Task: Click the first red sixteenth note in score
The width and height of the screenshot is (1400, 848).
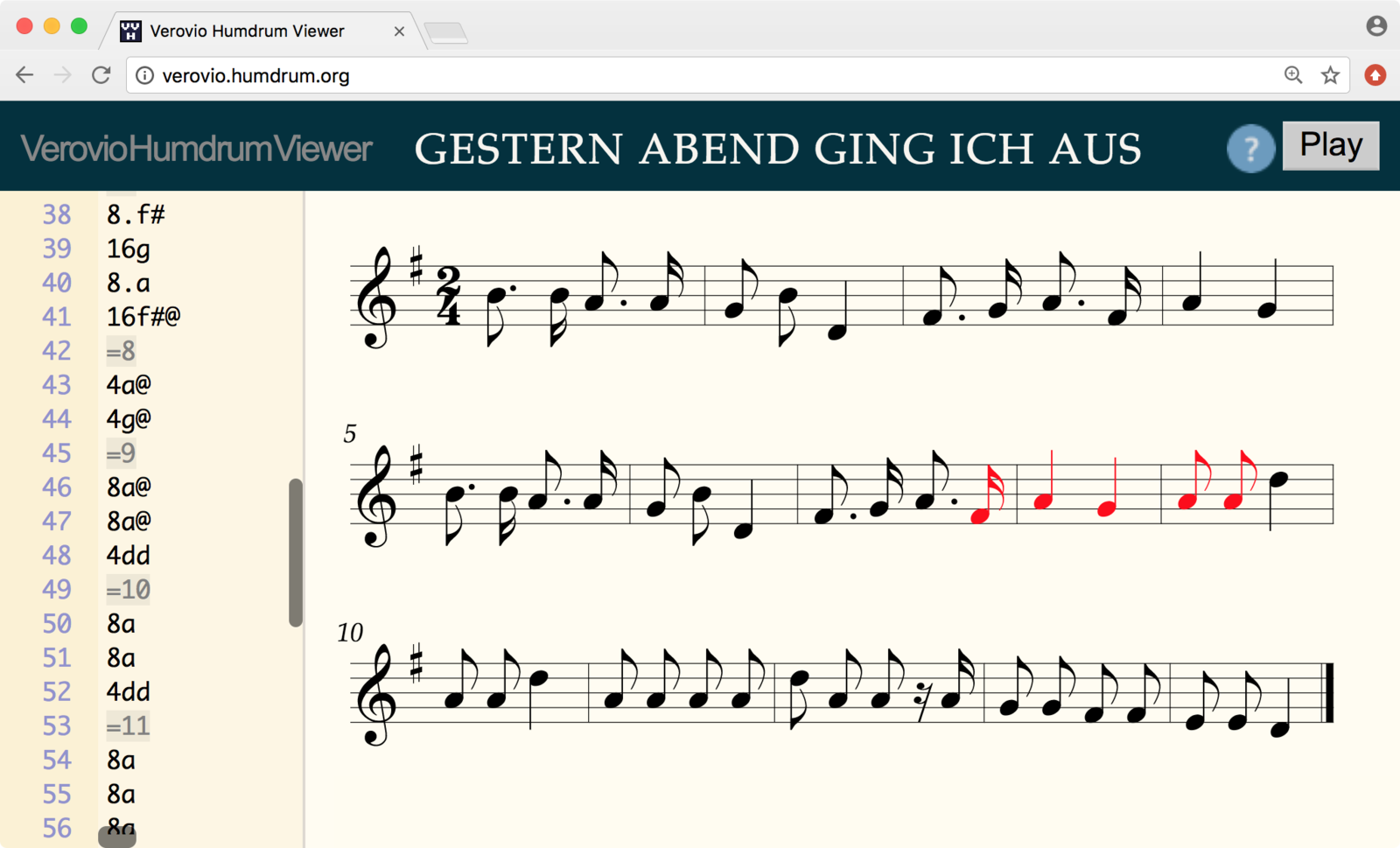Action: [x=980, y=515]
